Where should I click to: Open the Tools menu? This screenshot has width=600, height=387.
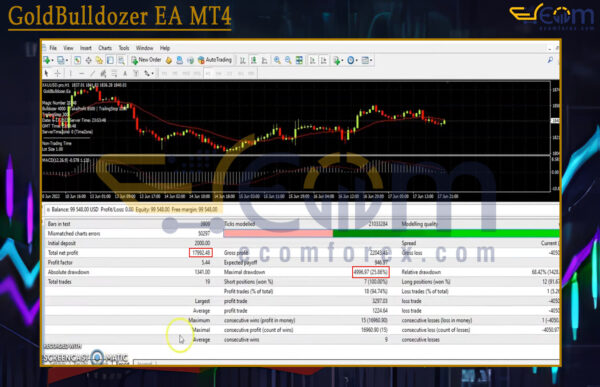click(124, 48)
